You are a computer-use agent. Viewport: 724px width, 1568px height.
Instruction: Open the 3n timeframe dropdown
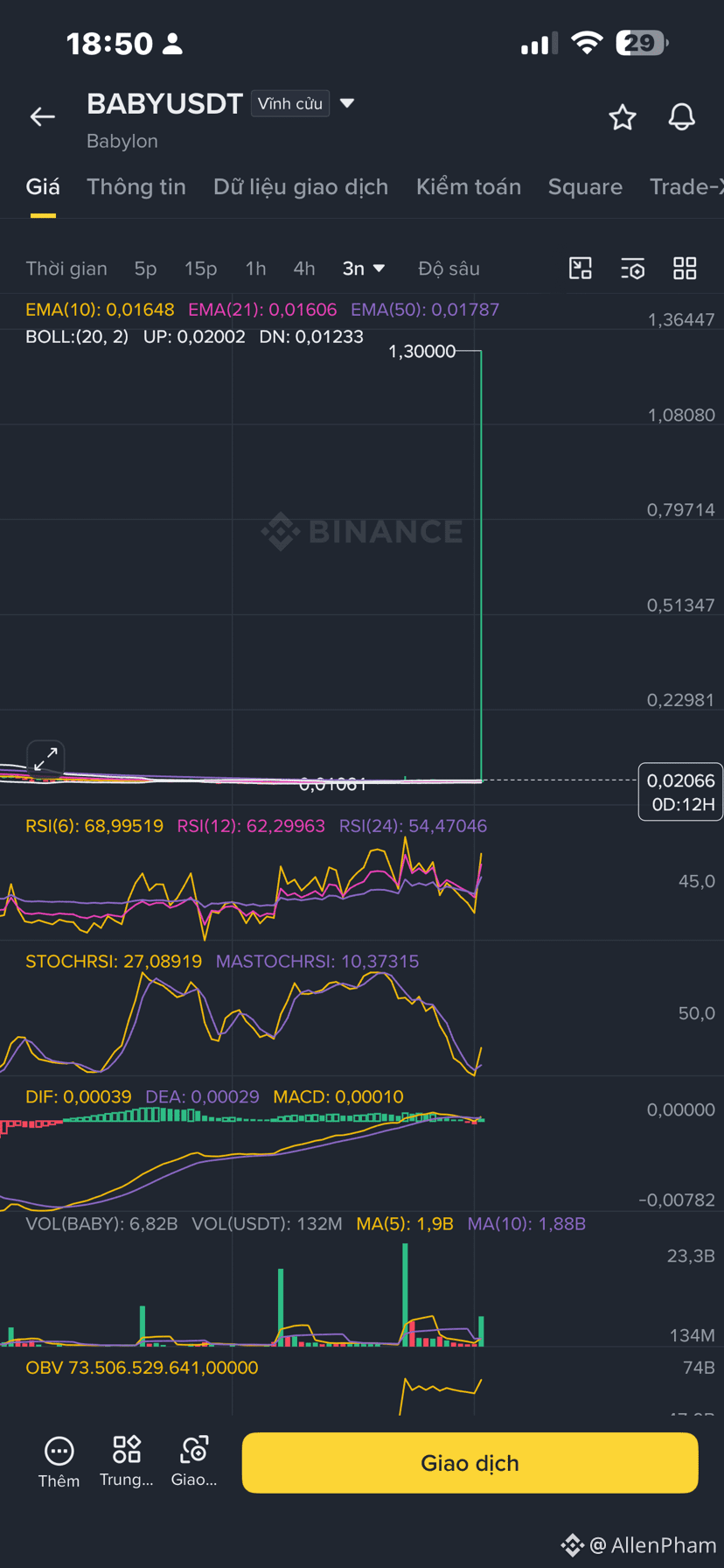(x=364, y=269)
